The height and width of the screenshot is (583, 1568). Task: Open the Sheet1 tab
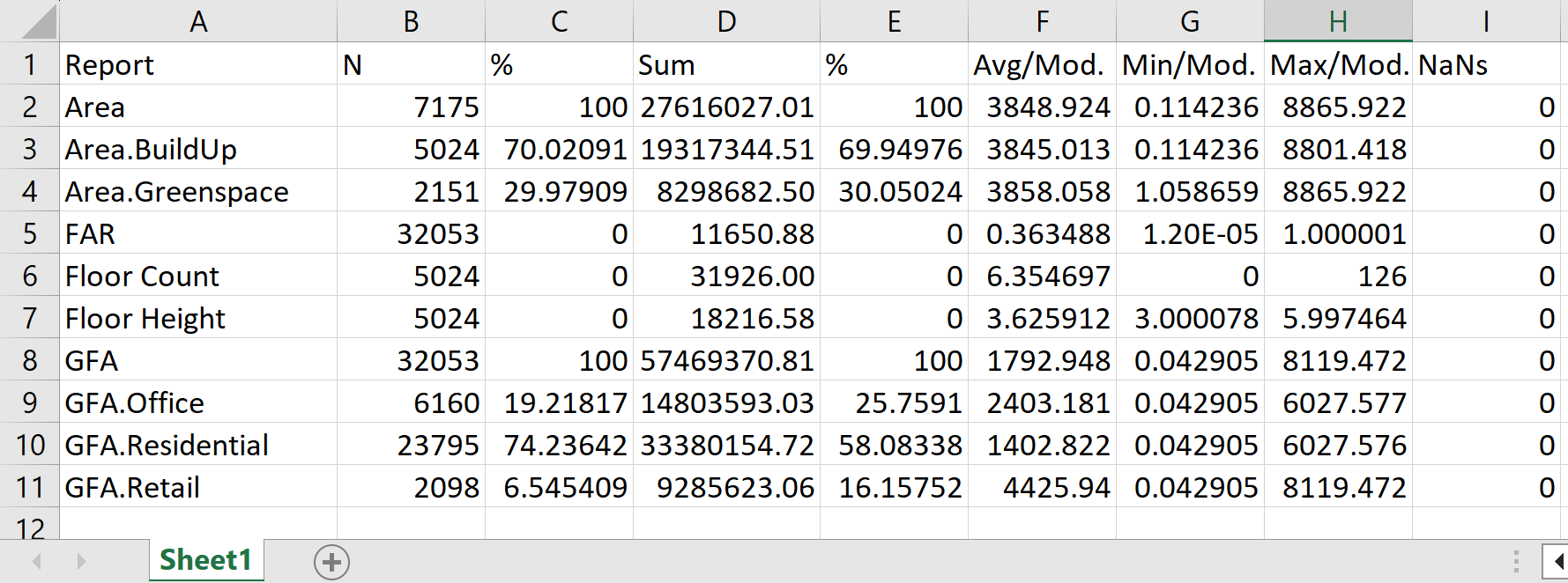point(206,560)
